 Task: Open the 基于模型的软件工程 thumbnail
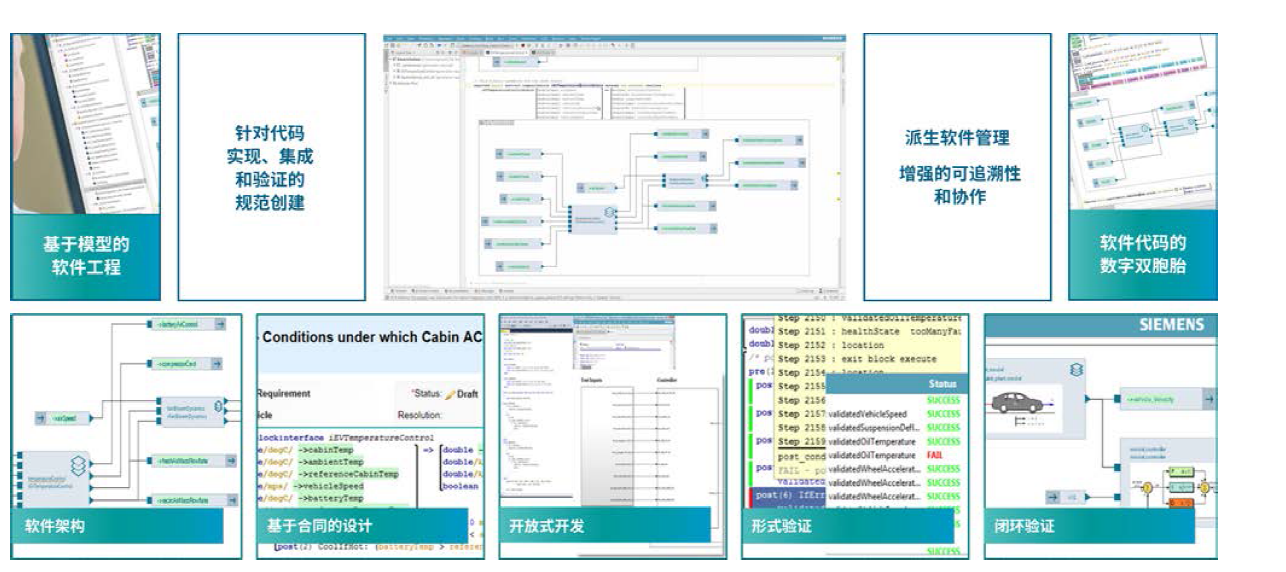point(85,167)
